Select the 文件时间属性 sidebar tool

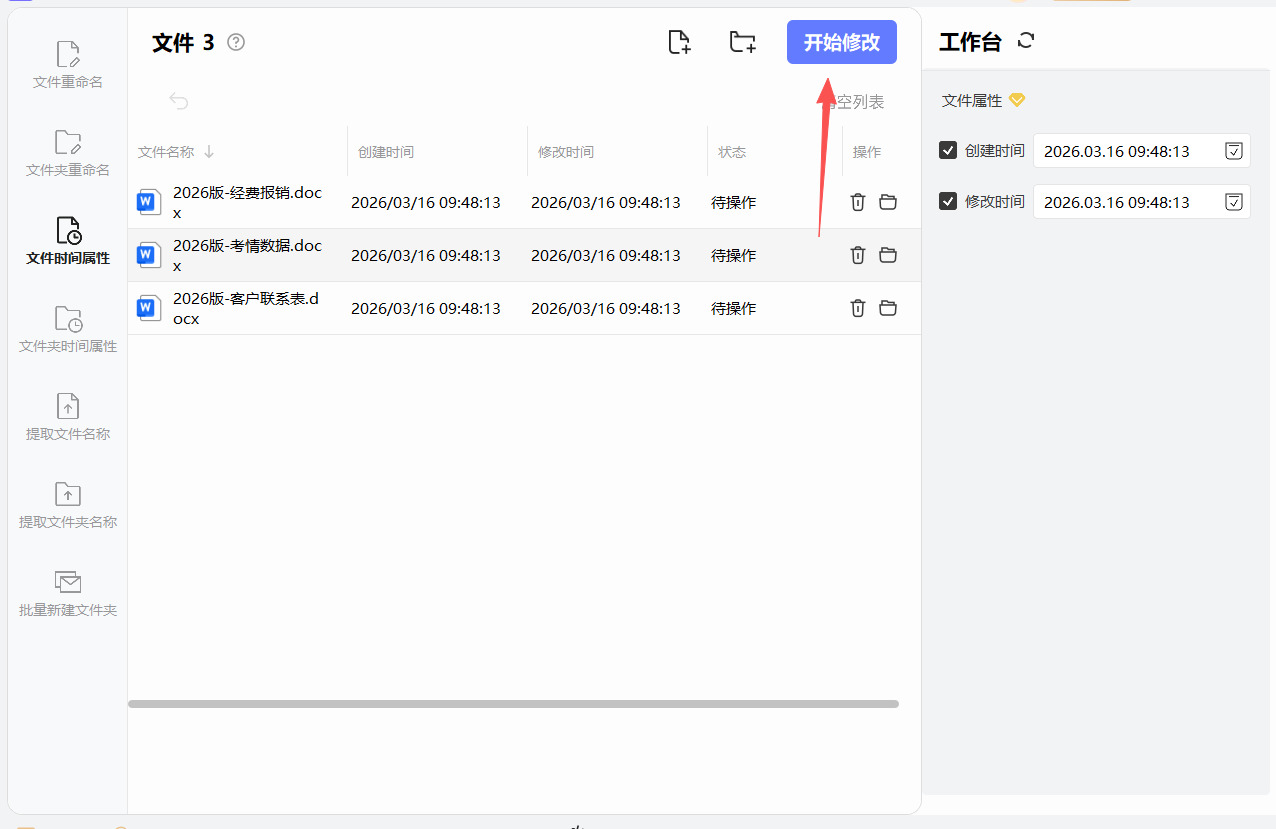click(x=68, y=241)
